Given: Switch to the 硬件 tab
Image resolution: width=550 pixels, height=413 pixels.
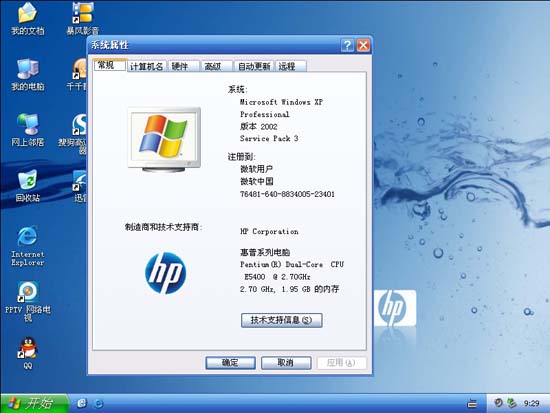Looking at the screenshot, I should click(183, 66).
